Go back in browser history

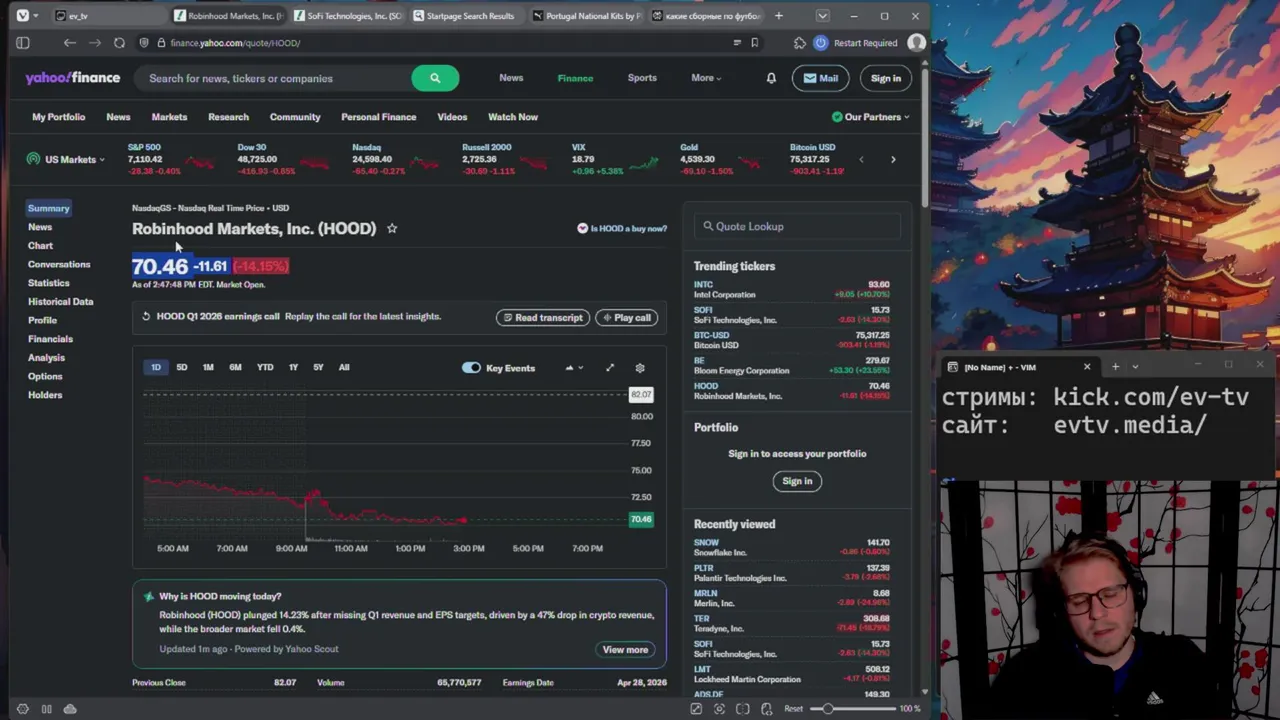coord(69,43)
